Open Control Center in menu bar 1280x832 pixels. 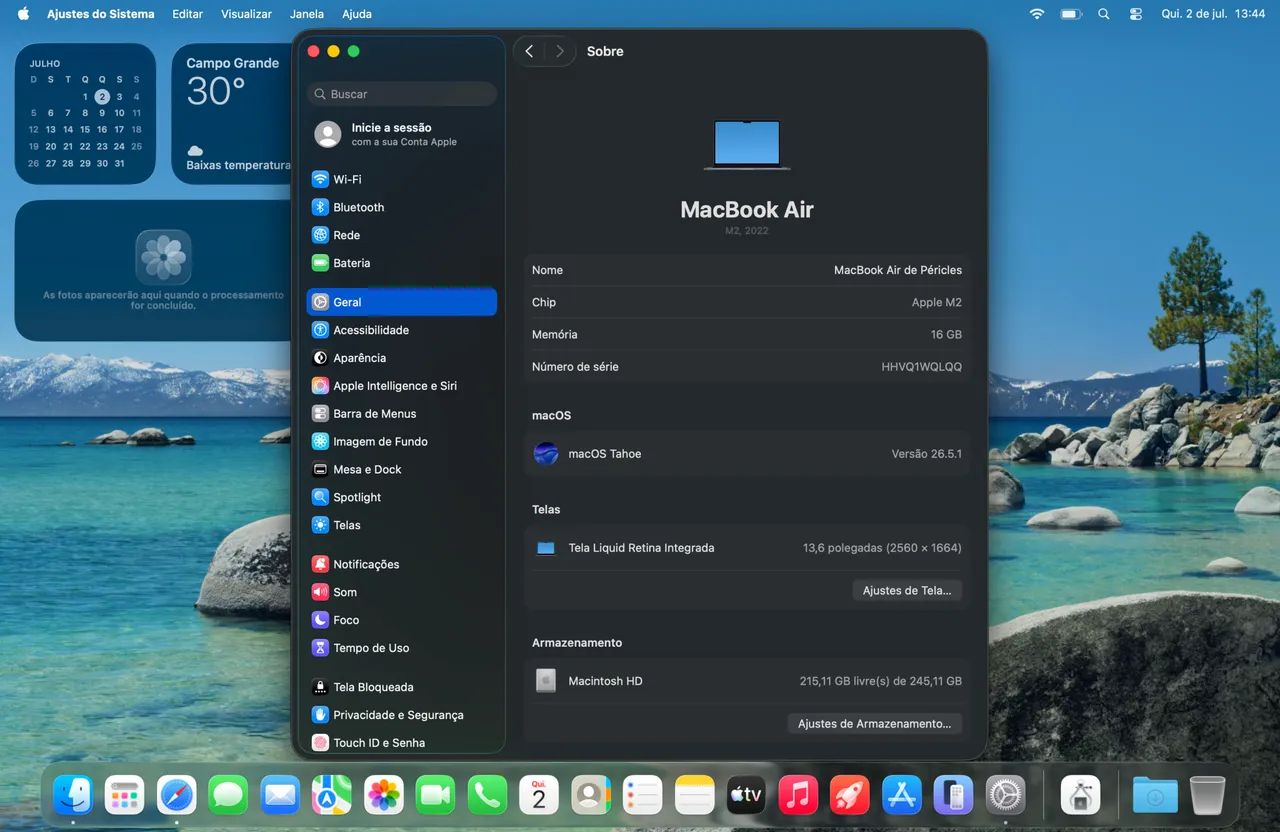[1136, 14]
